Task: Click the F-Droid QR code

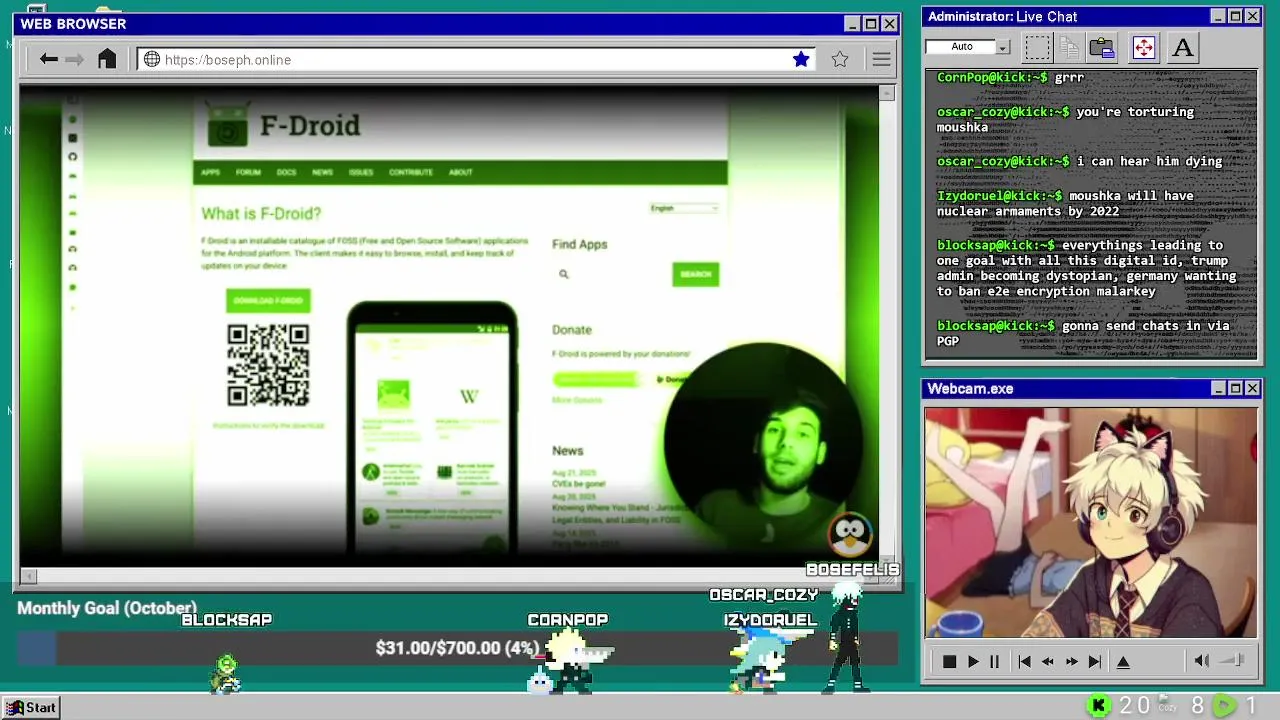Action: coord(268,365)
